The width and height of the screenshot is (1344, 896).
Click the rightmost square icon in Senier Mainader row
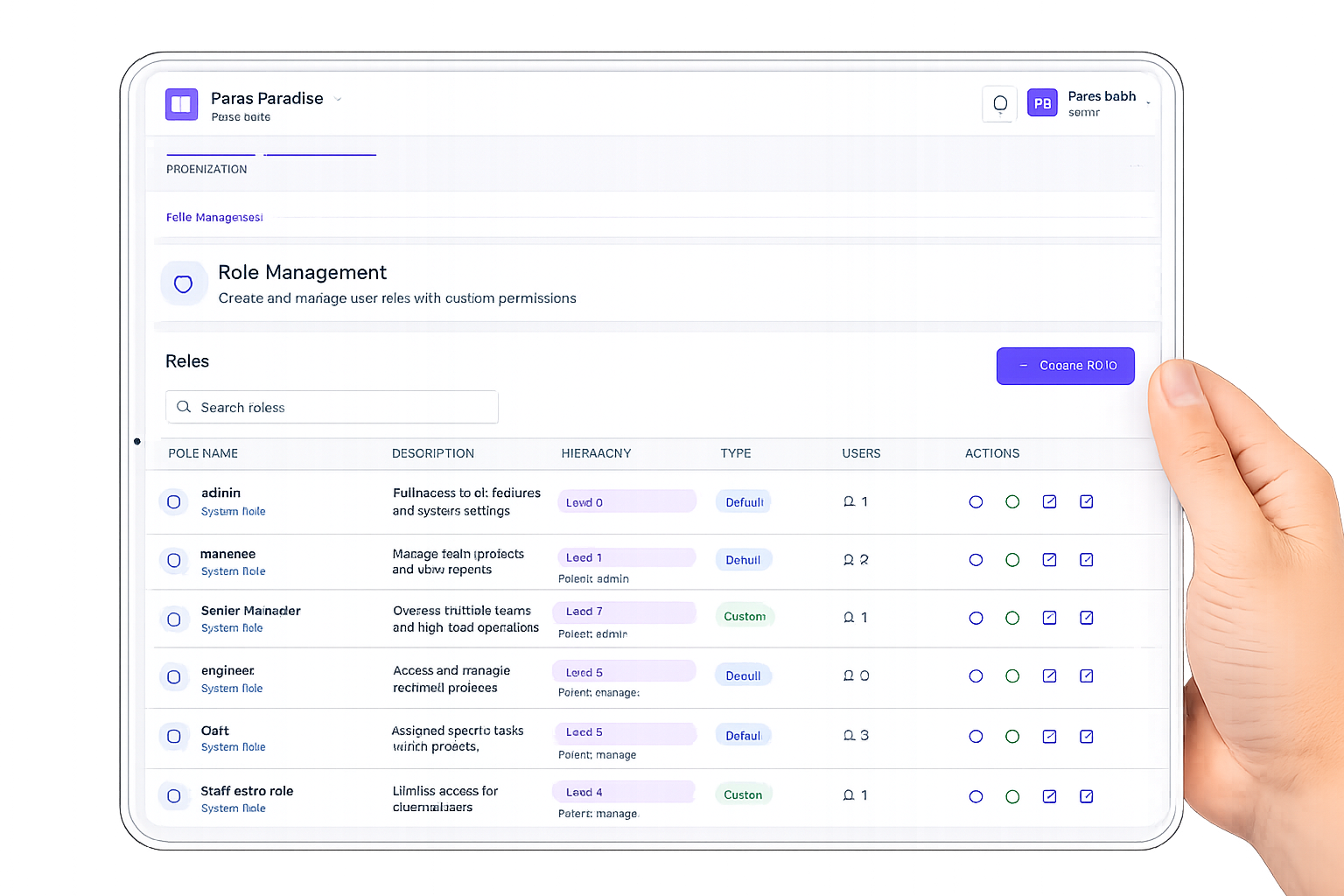point(1087,618)
